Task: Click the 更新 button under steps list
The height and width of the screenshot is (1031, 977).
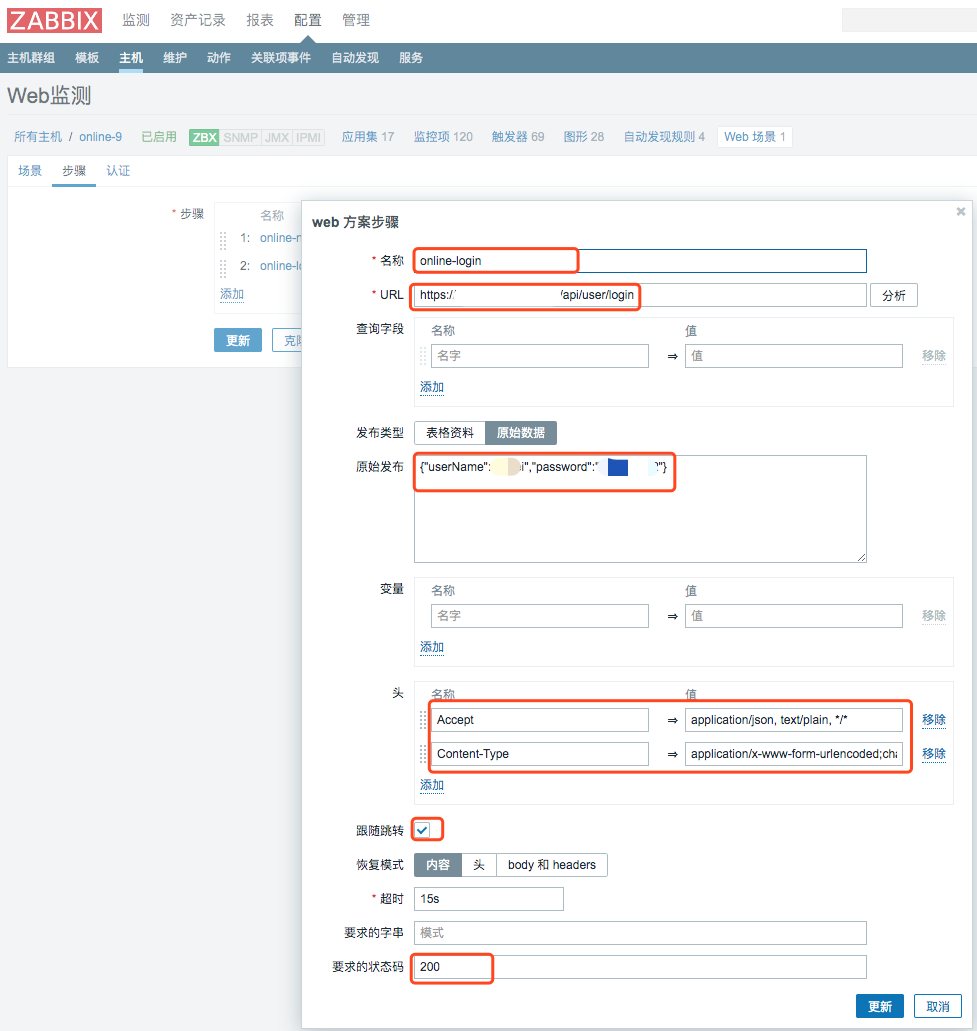Action: pos(238,340)
